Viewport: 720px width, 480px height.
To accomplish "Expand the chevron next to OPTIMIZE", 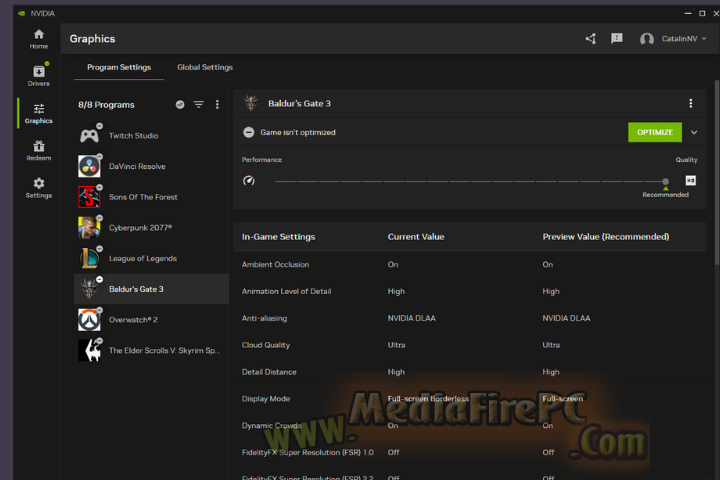I will coord(694,132).
